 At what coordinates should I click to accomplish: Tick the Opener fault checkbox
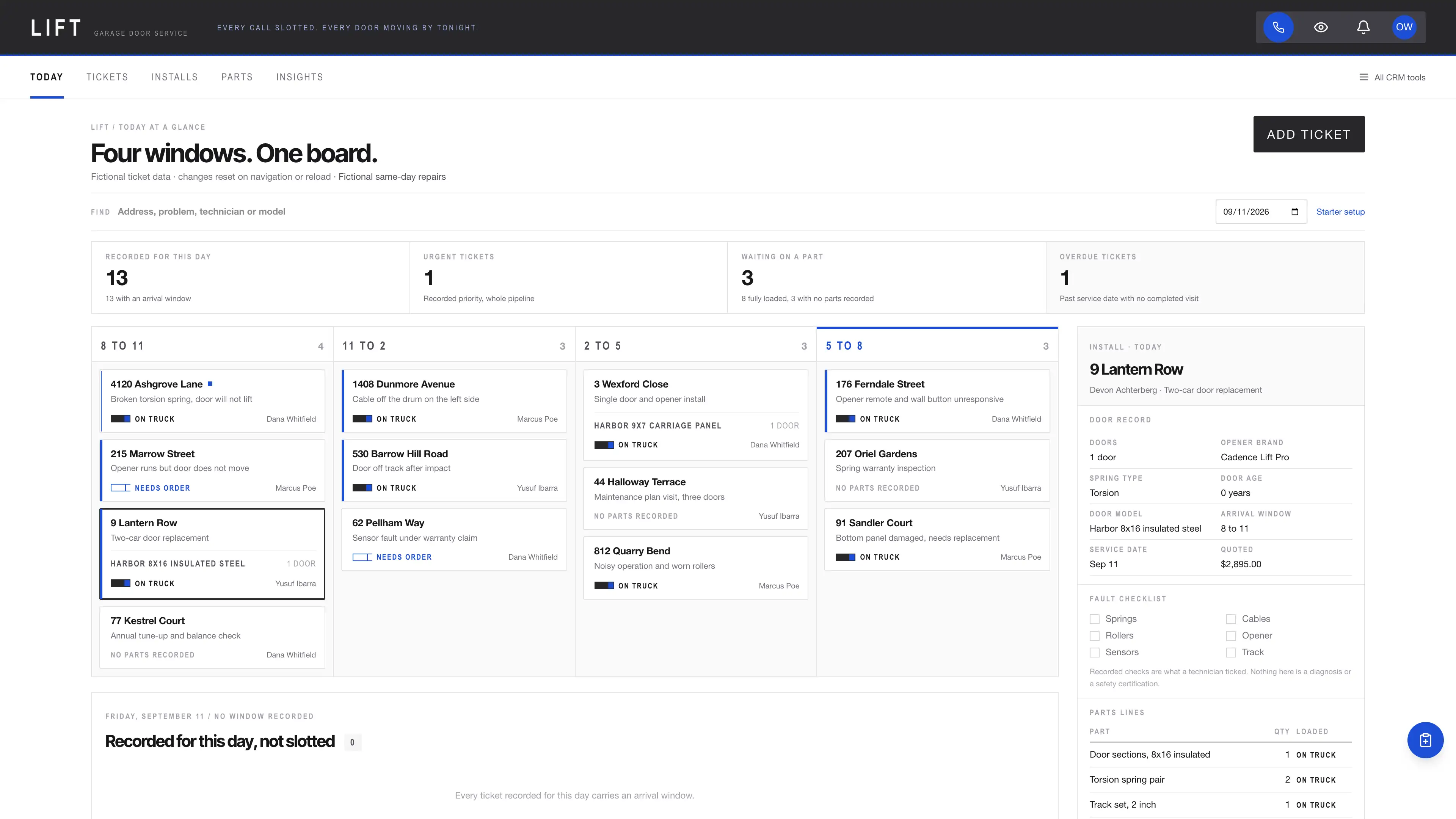(1231, 636)
